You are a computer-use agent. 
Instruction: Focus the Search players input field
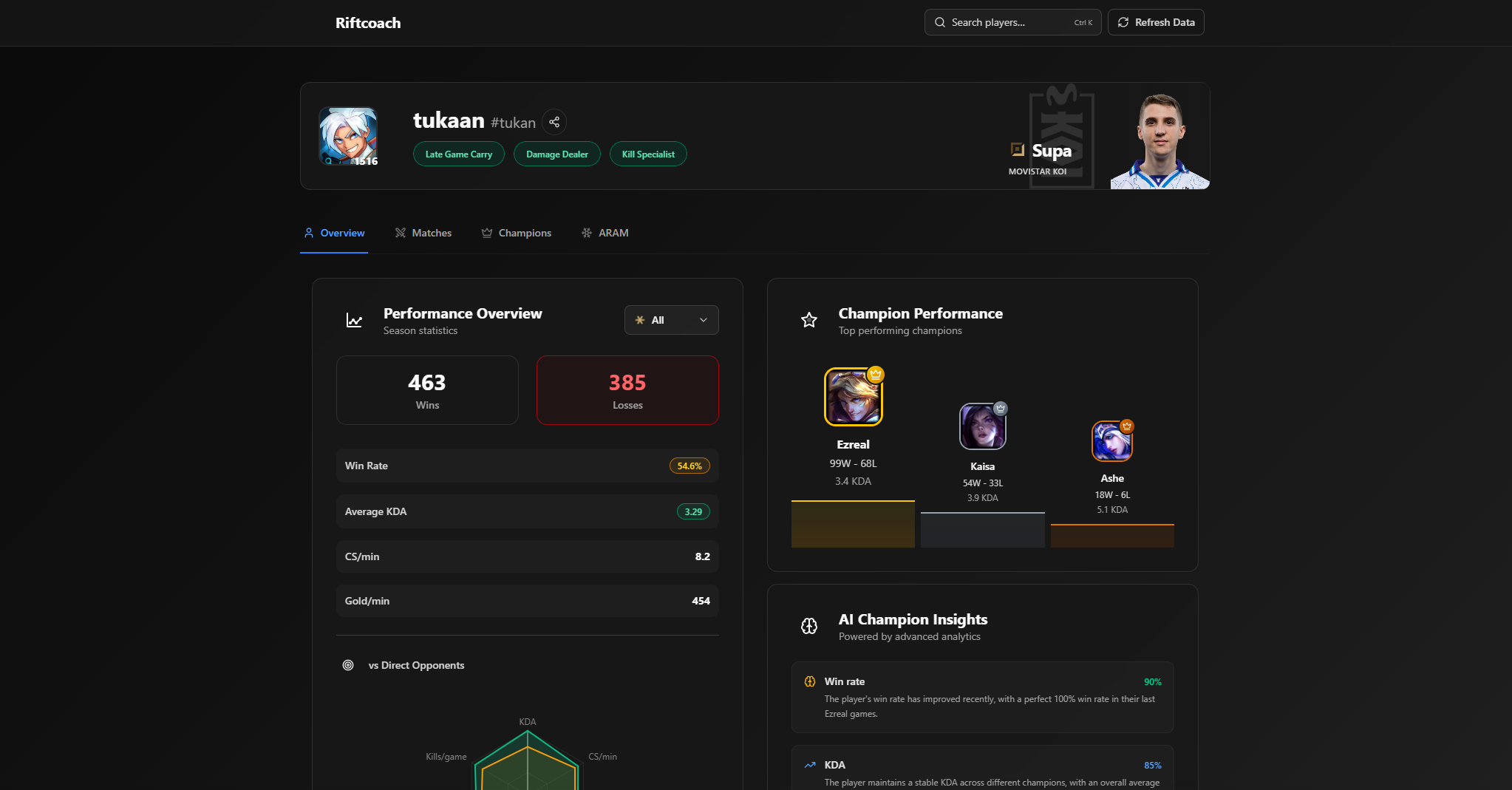point(1012,22)
